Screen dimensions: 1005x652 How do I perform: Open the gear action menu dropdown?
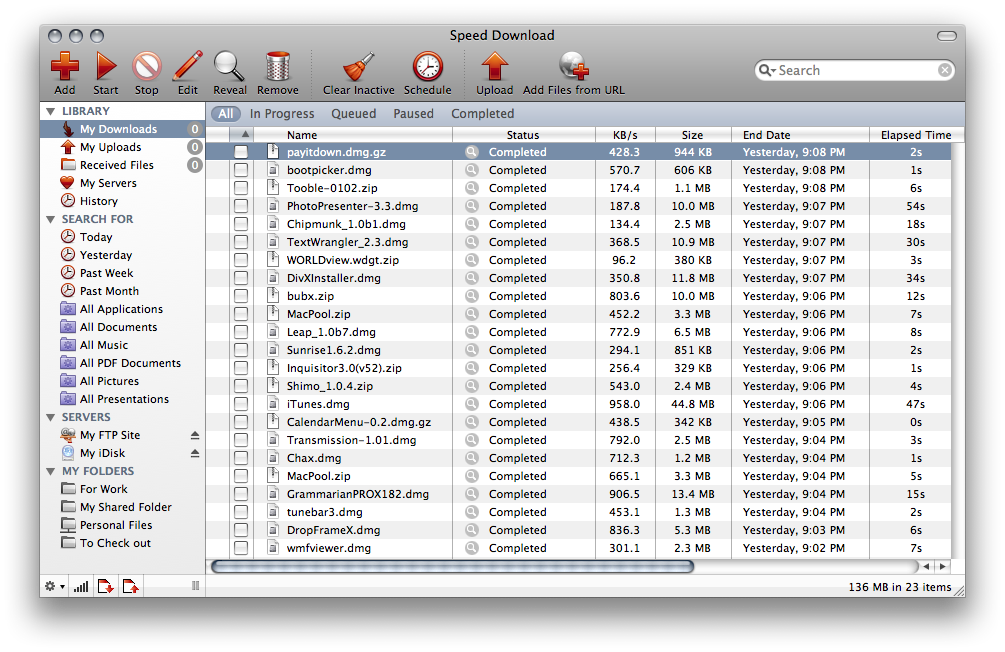point(54,586)
